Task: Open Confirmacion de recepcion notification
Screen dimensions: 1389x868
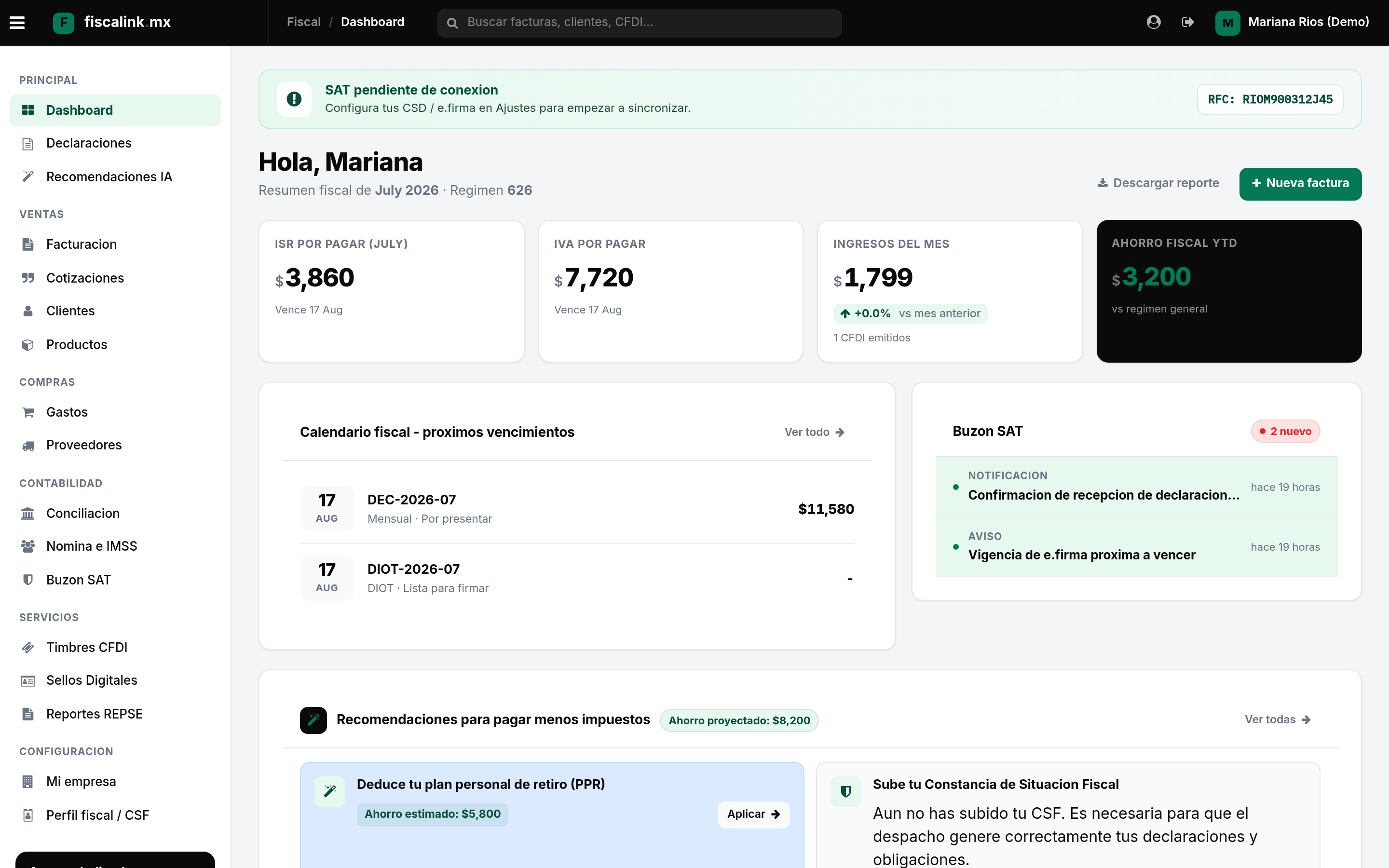Action: click(1136, 488)
